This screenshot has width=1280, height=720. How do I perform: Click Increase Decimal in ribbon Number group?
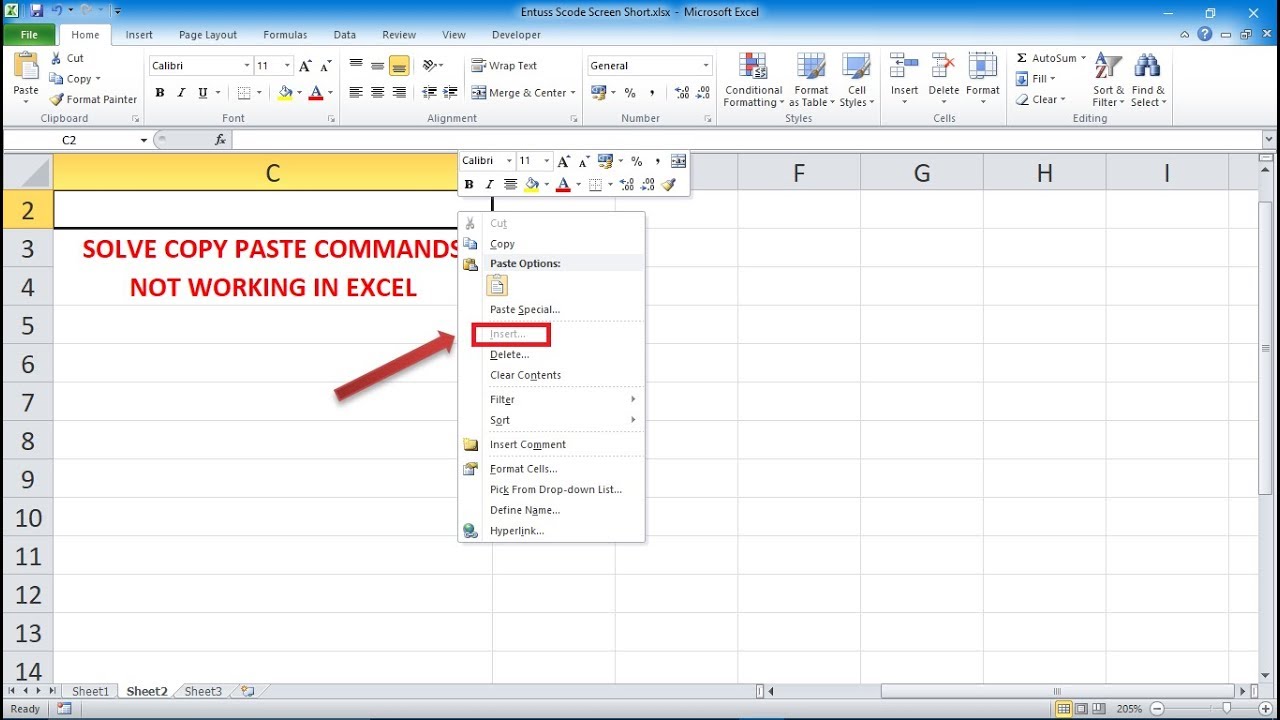[682, 93]
